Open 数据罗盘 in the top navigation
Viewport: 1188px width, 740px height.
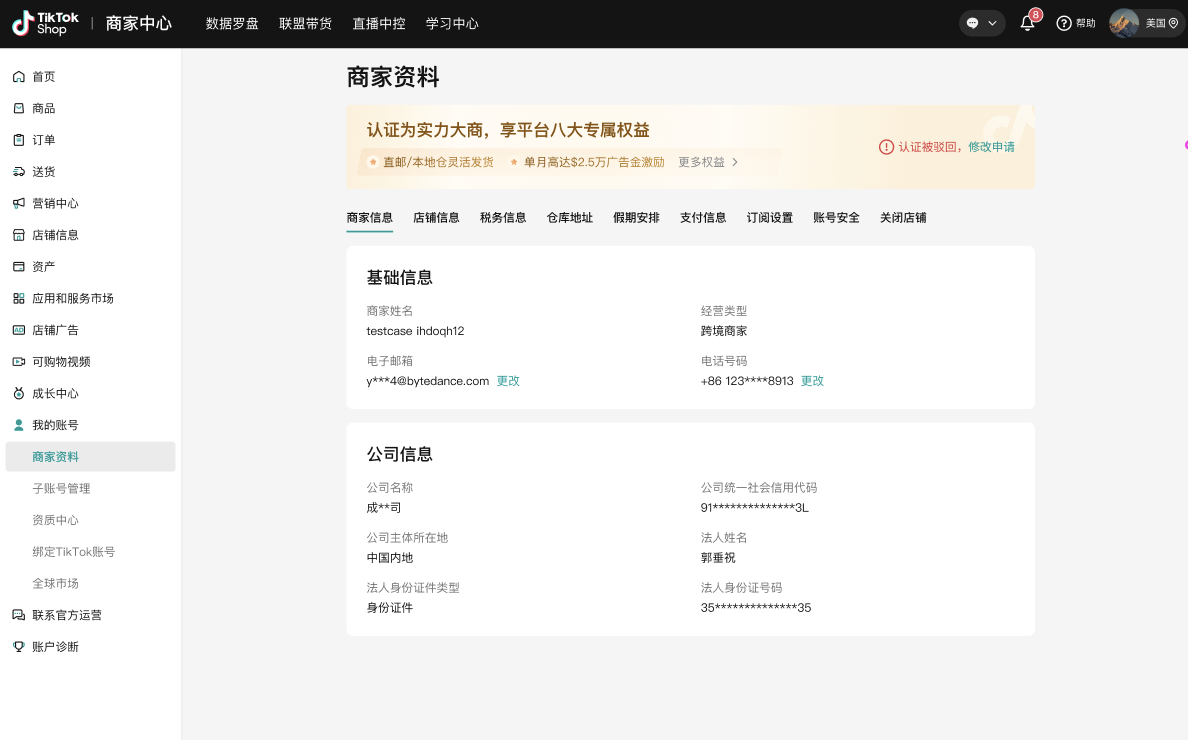(x=232, y=23)
